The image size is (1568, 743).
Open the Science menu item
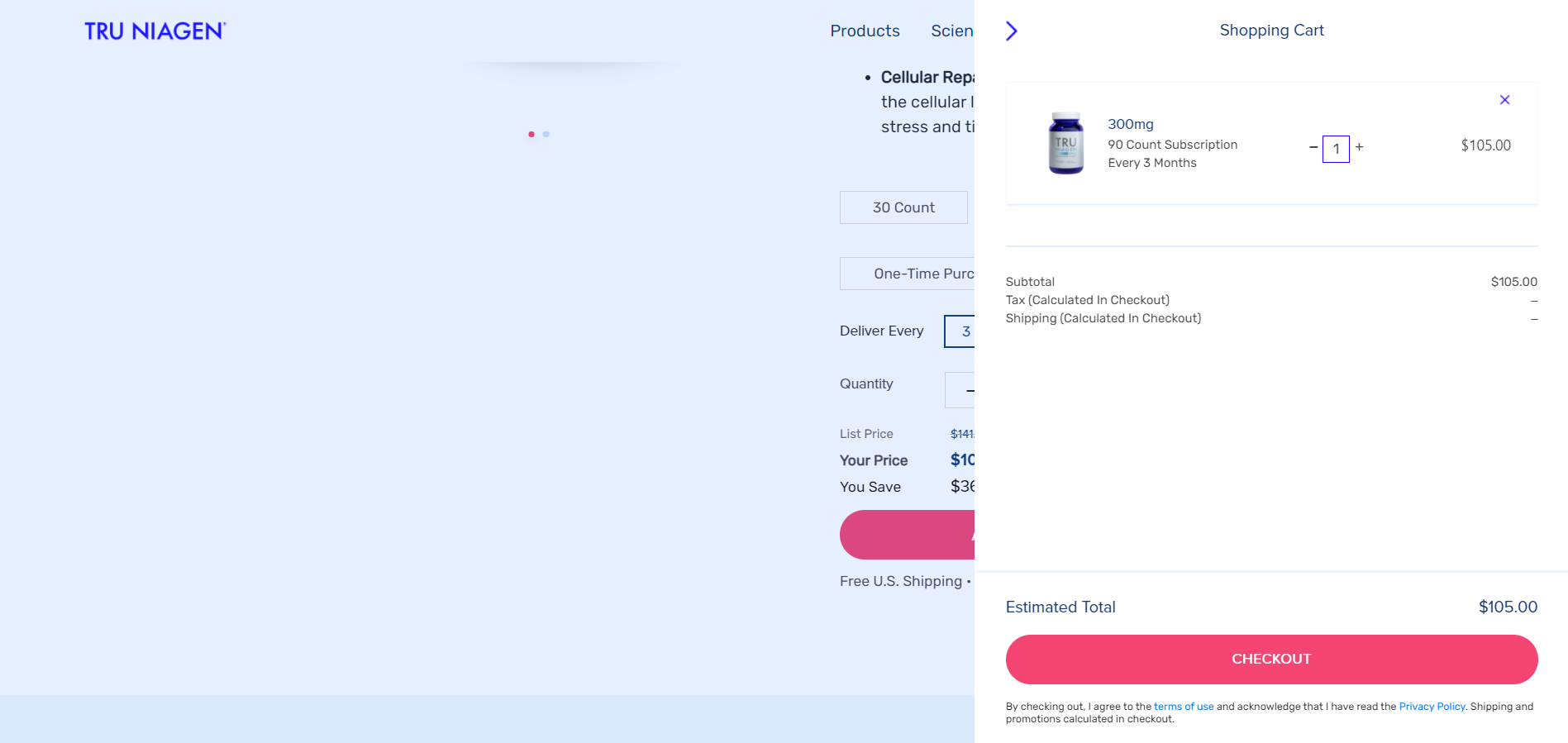pyautogui.click(x=952, y=31)
